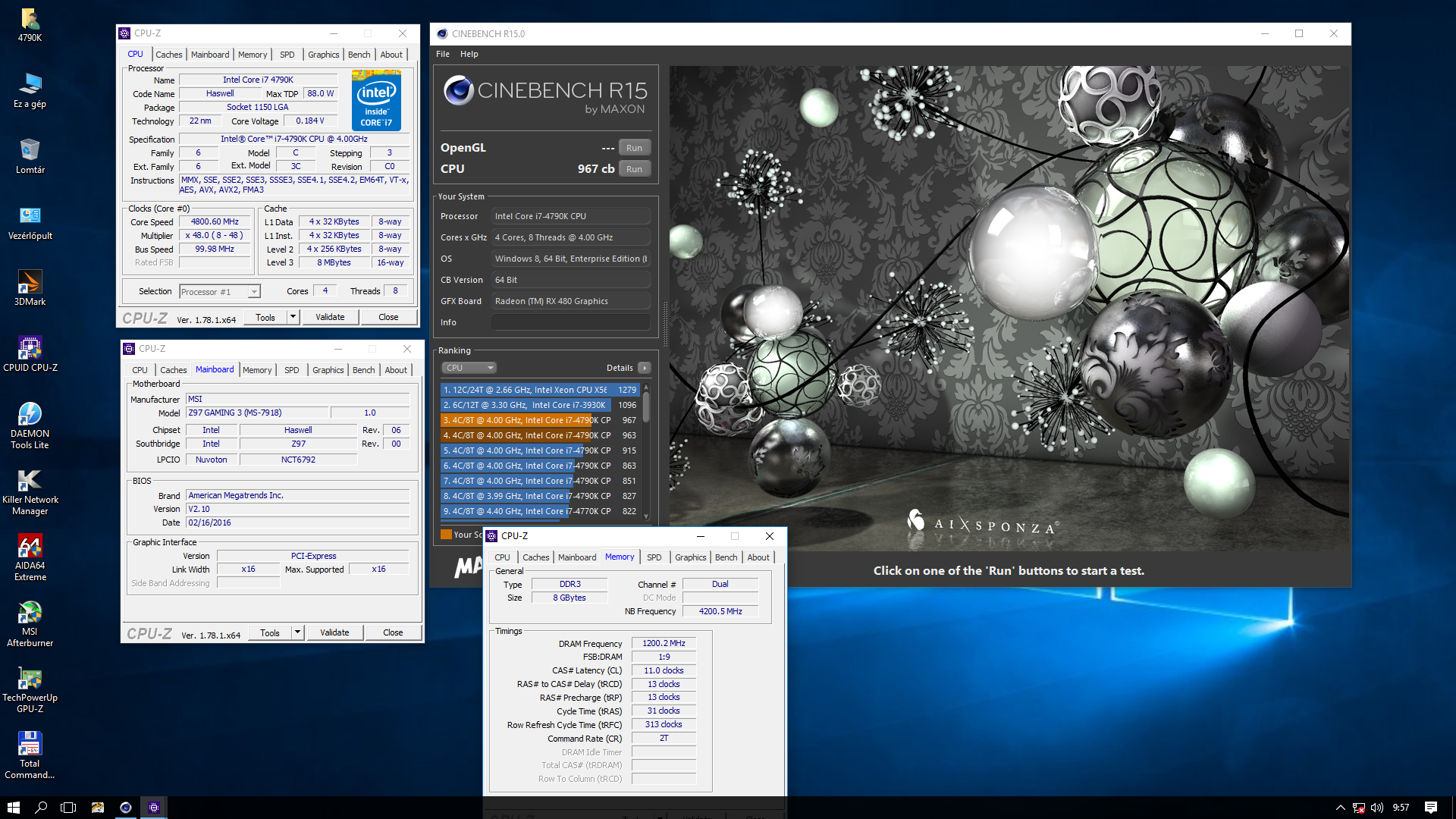Viewport: 1456px width, 819px height.
Task: Click Close button in top CPU-Z window
Action: point(388,317)
